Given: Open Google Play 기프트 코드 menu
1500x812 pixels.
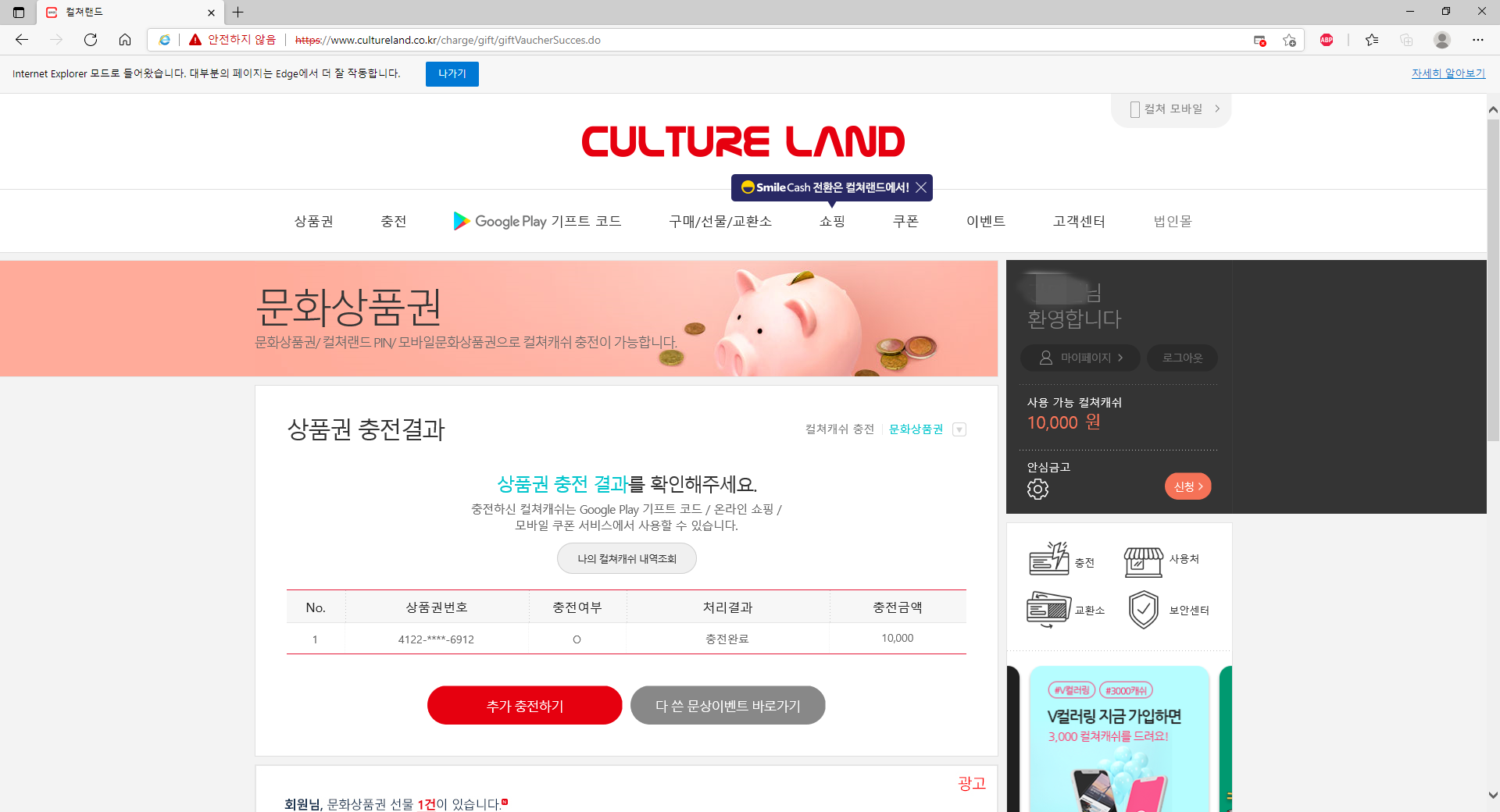Looking at the screenshot, I should (537, 222).
